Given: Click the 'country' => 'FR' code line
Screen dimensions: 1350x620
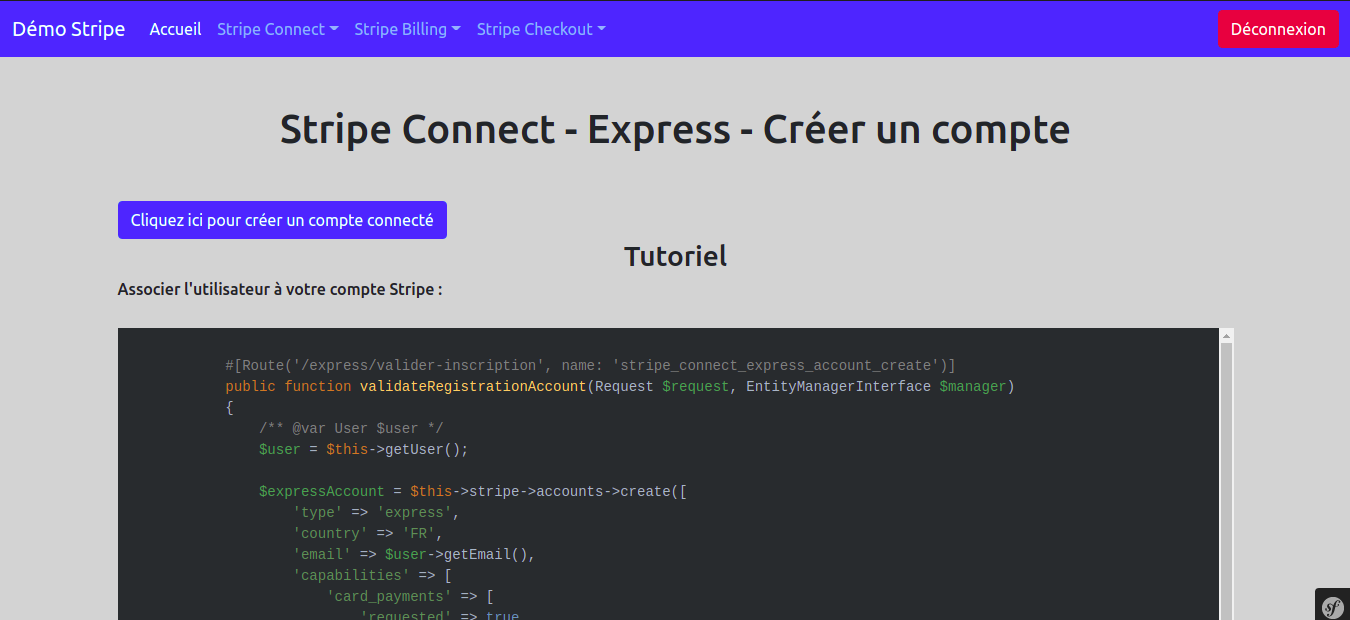Looking at the screenshot, I should pyautogui.click(x=367, y=533).
